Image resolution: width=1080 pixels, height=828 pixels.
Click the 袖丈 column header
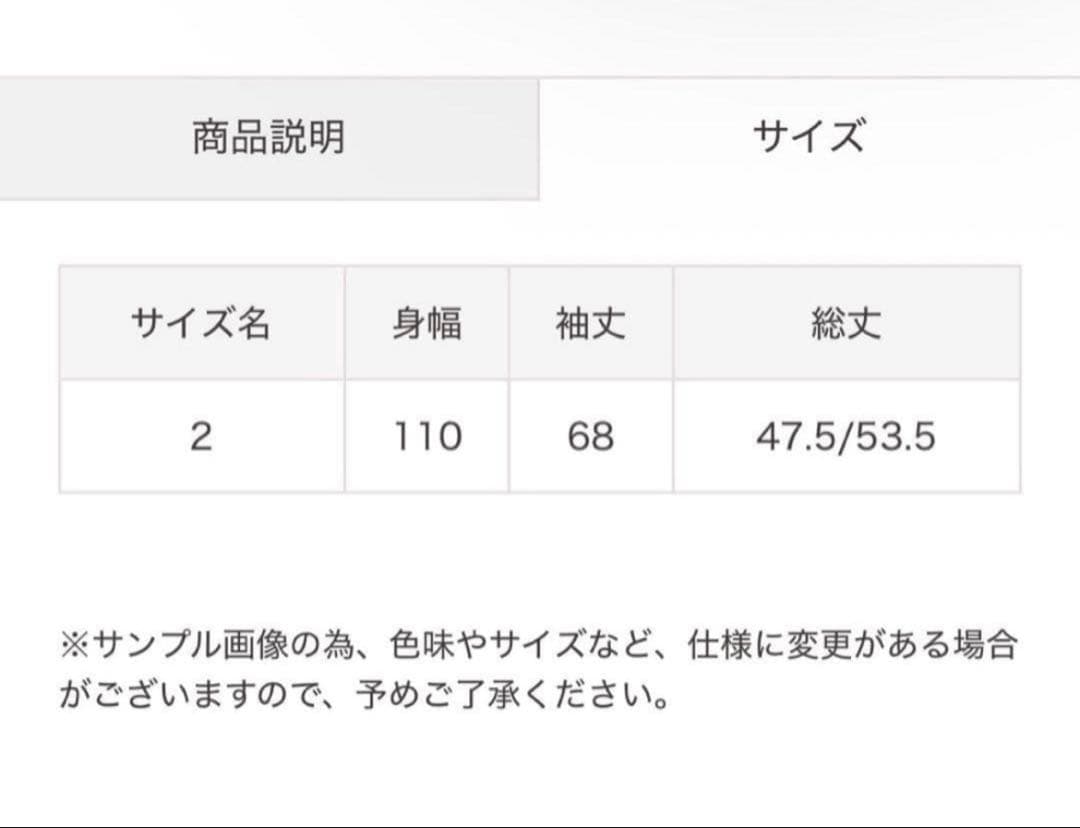(591, 323)
